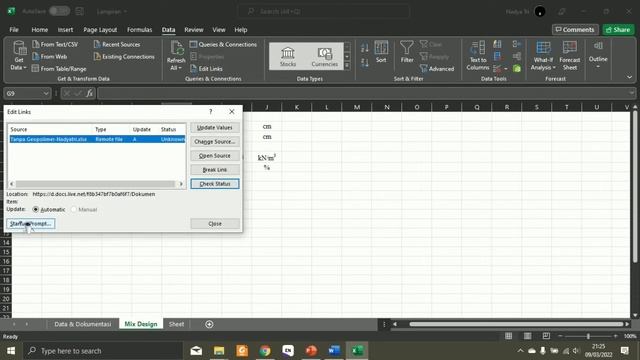Click the Startup Prompt button
Screen dimensions: 640x360
tap(31, 224)
